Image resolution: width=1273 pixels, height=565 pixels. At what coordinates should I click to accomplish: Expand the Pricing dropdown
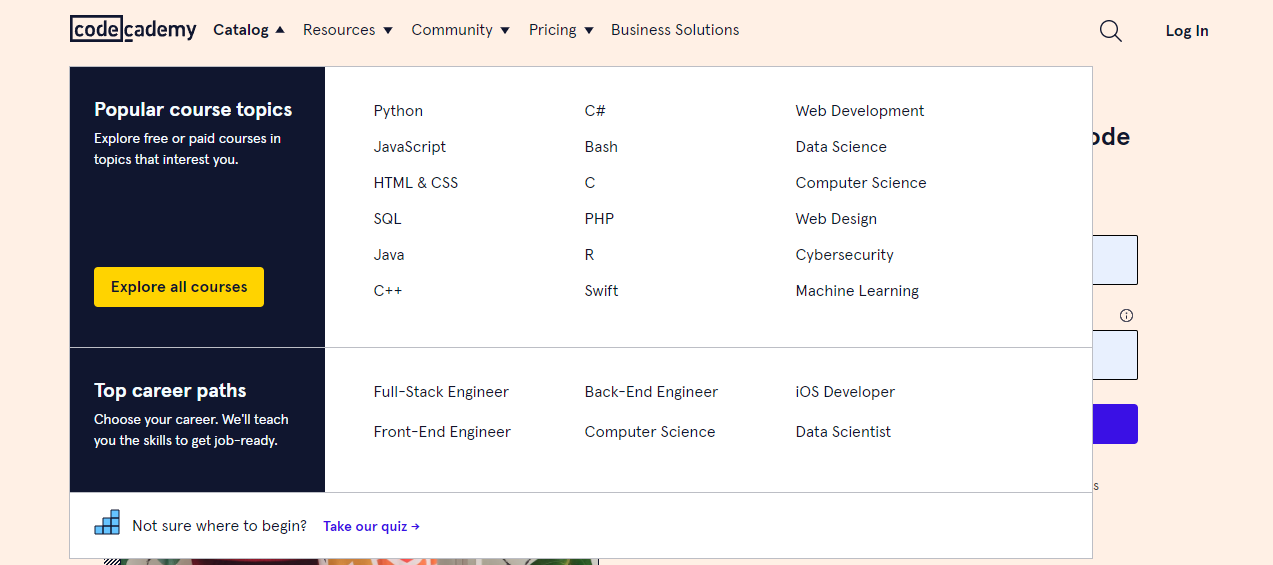[x=561, y=30]
